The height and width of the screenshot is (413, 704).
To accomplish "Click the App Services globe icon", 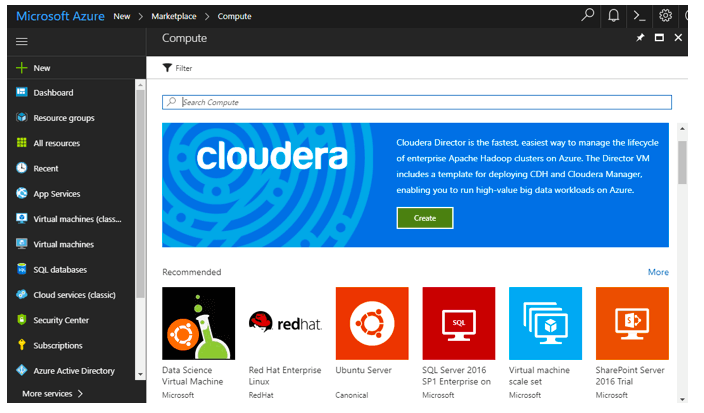I will [x=22, y=193].
